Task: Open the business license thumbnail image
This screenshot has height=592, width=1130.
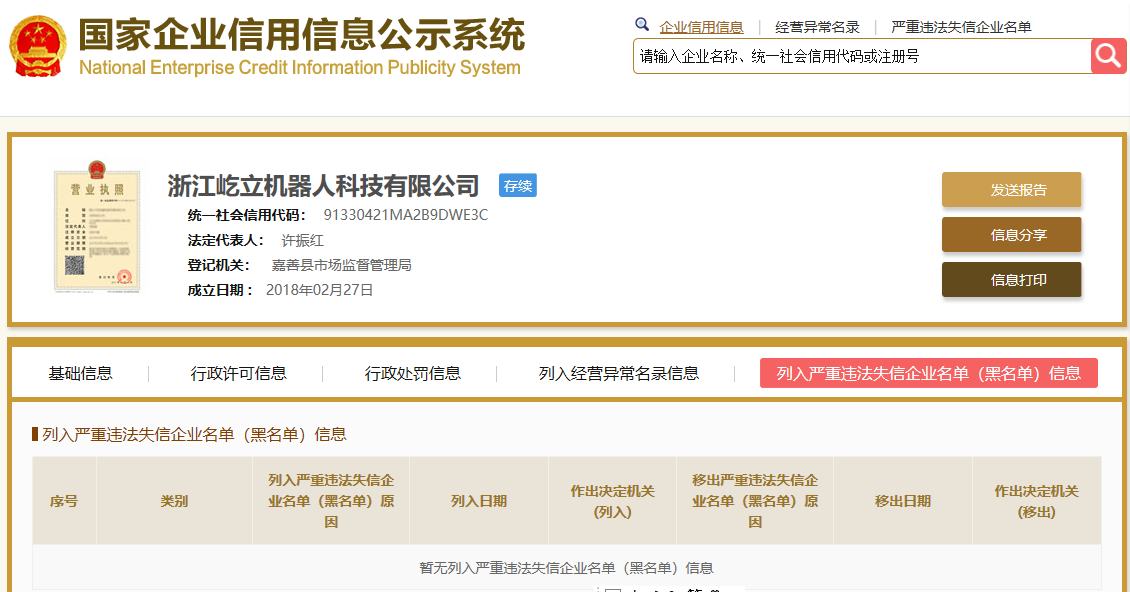Action: [x=97, y=226]
